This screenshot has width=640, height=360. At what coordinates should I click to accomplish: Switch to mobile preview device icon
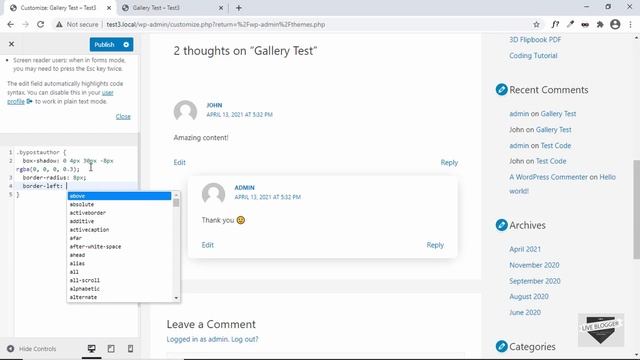click(x=131, y=349)
